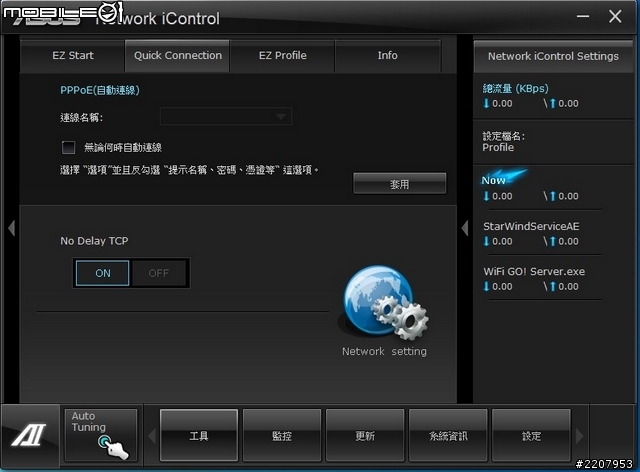The width and height of the screenshot is (640, 472).
Task: Open the 設定 settings button
Action: 531,436
